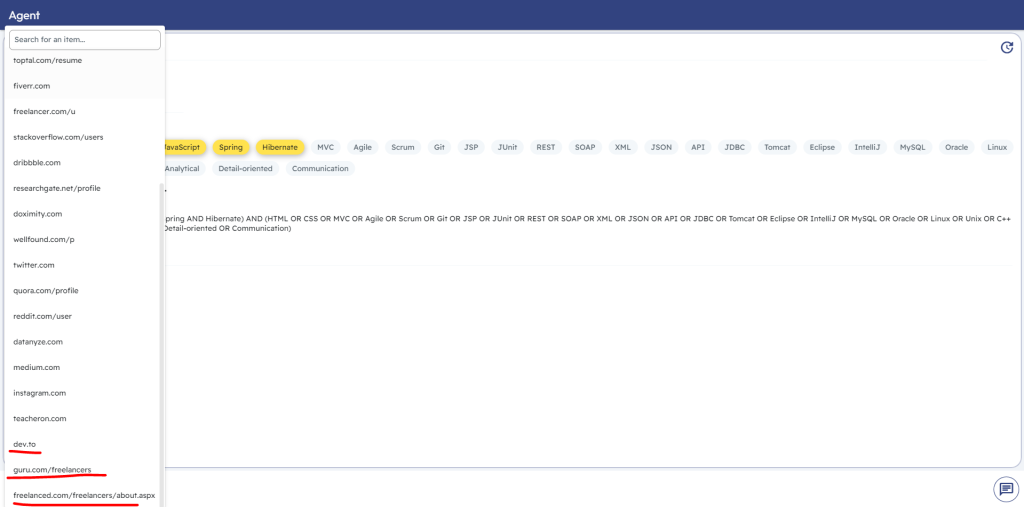Click the Agent header title
Viewport: 1024px width, 507px height.
pyautogui.click(x=24, y=15)
